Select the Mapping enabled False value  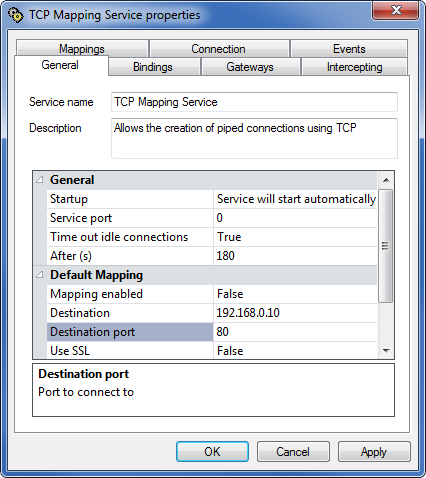pyautogui.click(x=295, y=294)
